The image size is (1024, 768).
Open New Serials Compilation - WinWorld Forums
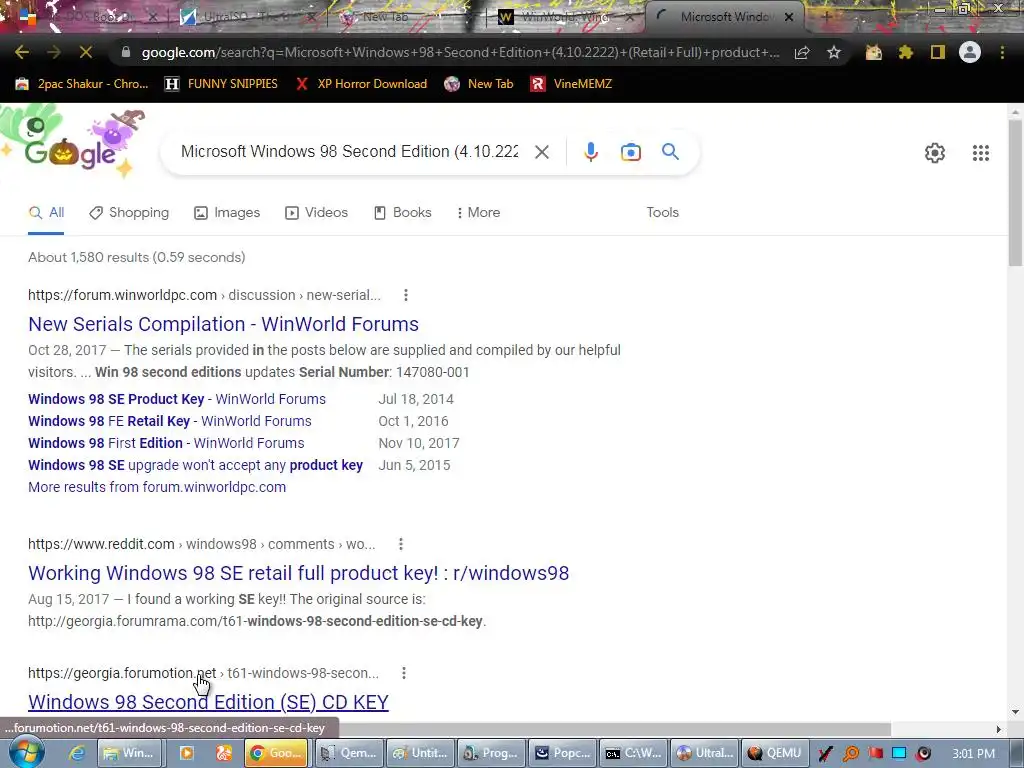pyautogui.click(x=223, y=324)
